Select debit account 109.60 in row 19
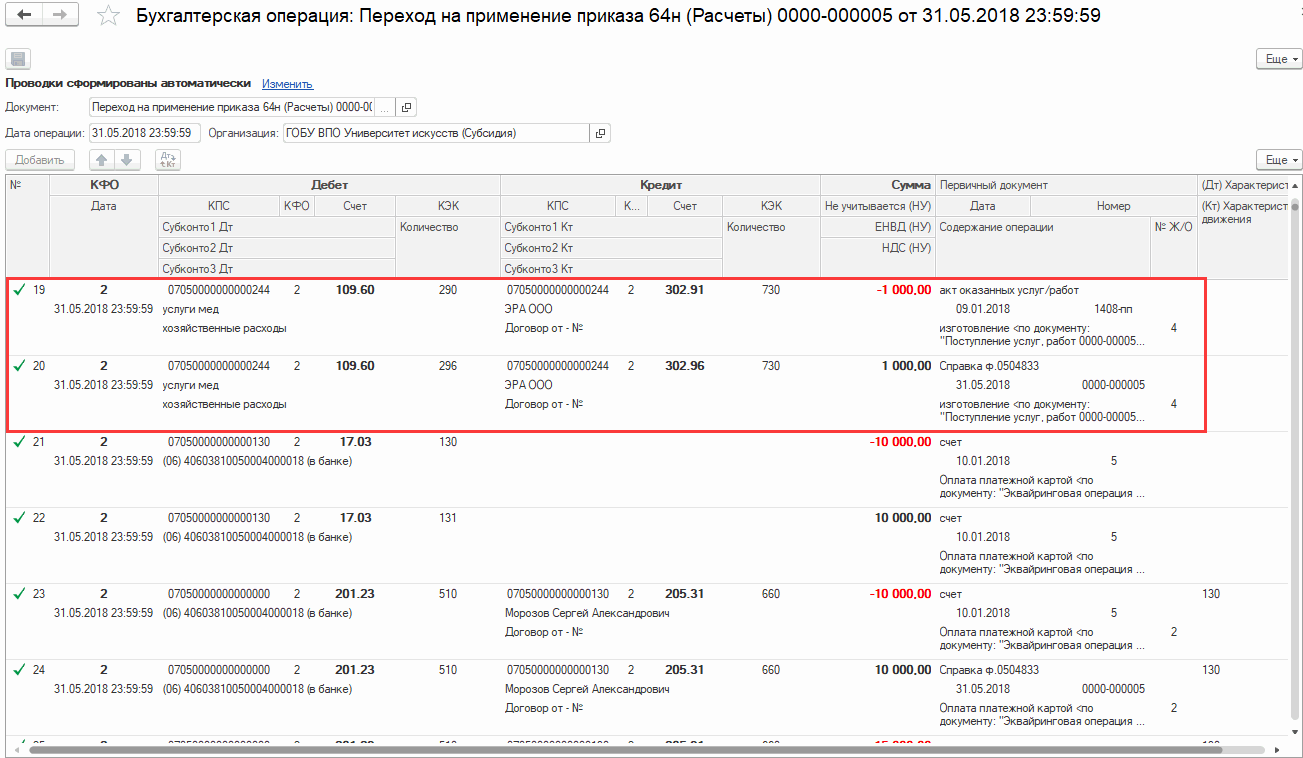 point(355,290)
